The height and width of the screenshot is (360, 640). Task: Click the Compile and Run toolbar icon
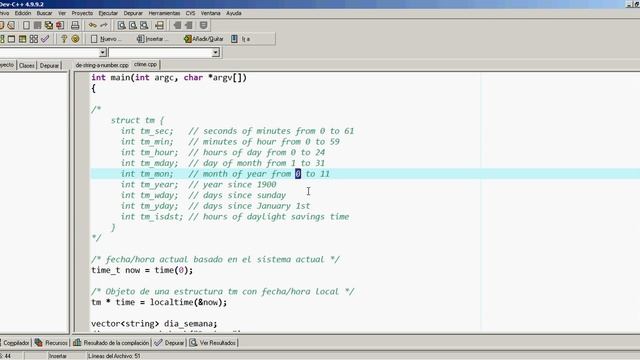pyautogui.click(x=22, y=39)
